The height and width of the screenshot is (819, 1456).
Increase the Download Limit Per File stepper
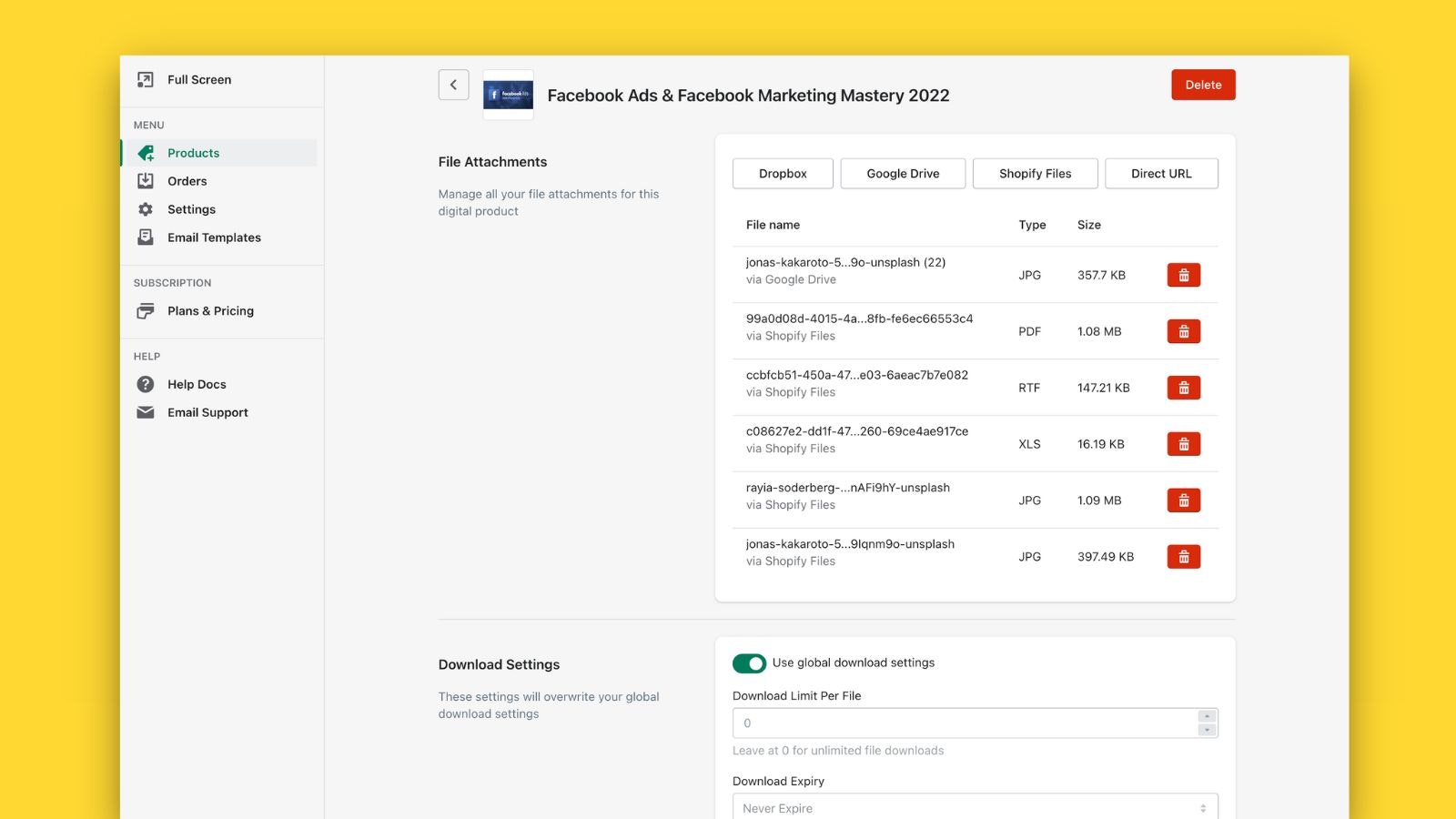pos(1207,716)
